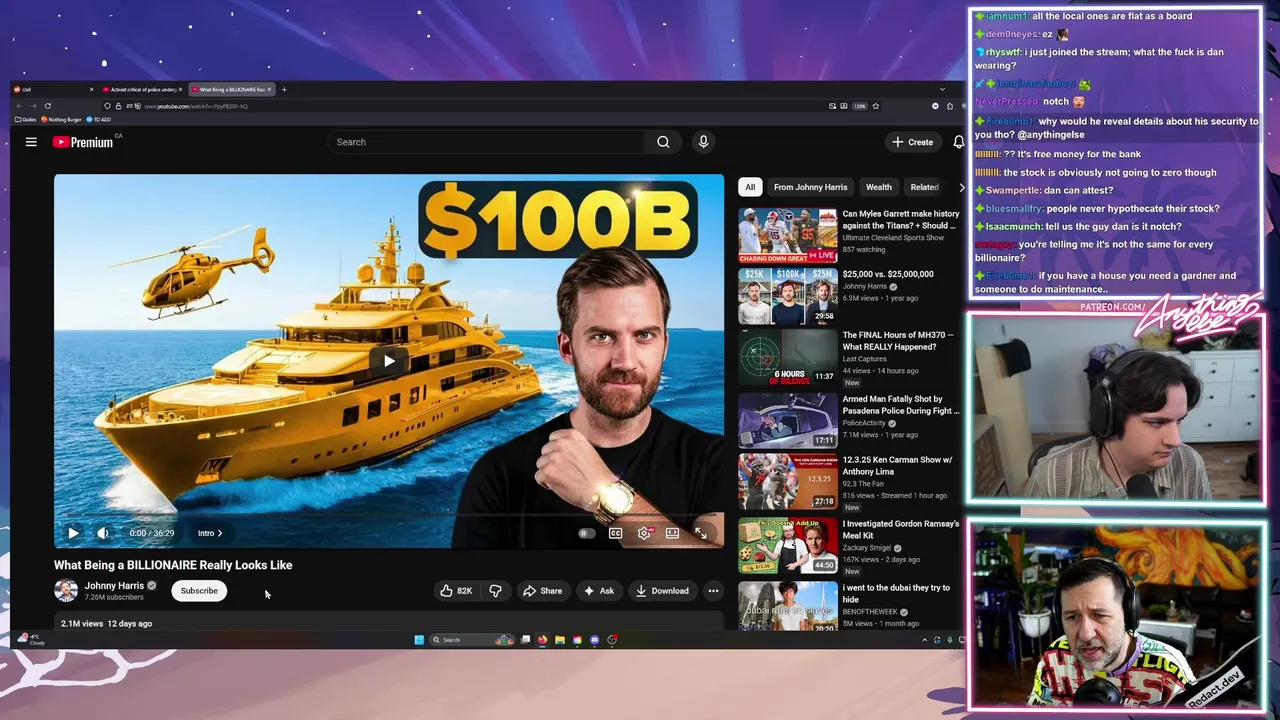This screenshot has height=720, width=1280.
Task: Click the browser back arrow
Action: (x=19, y=106)
